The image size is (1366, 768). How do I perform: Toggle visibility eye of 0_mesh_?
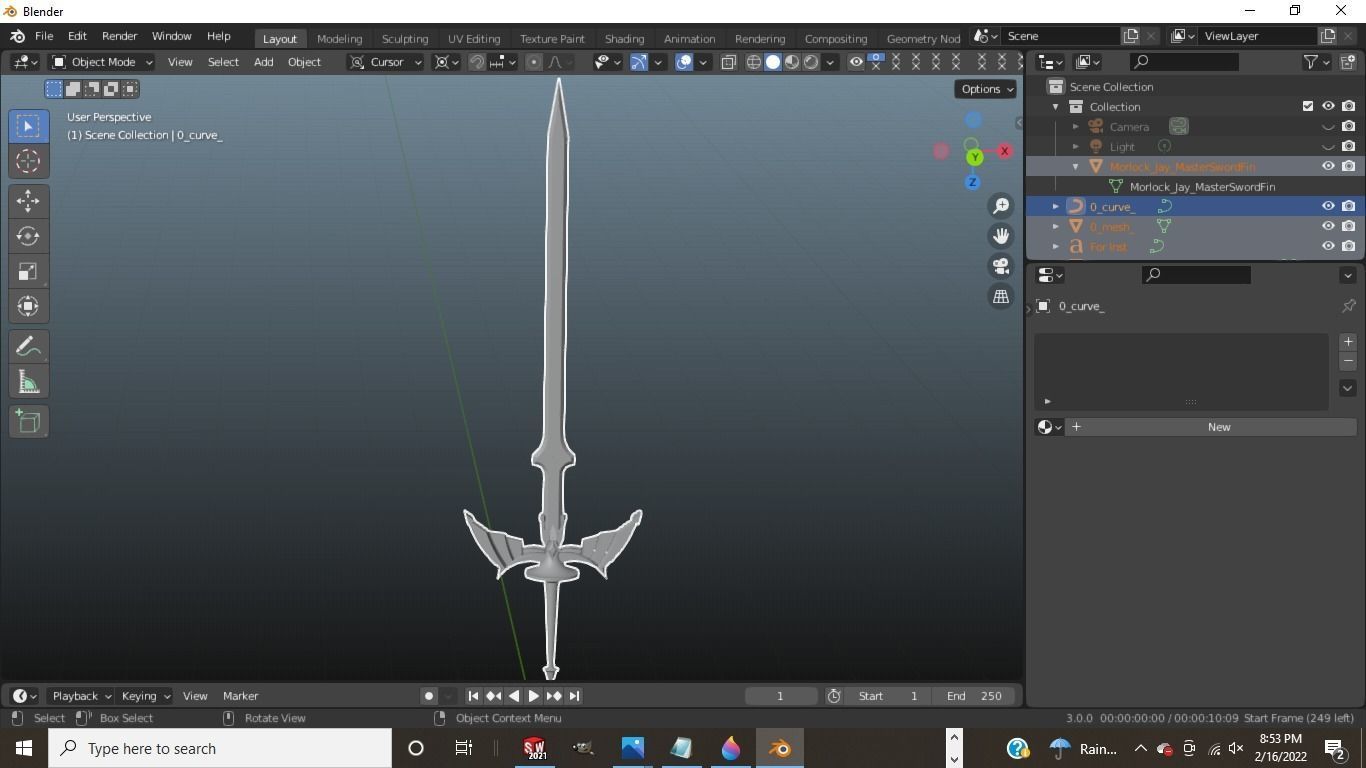click(1328, 226)
